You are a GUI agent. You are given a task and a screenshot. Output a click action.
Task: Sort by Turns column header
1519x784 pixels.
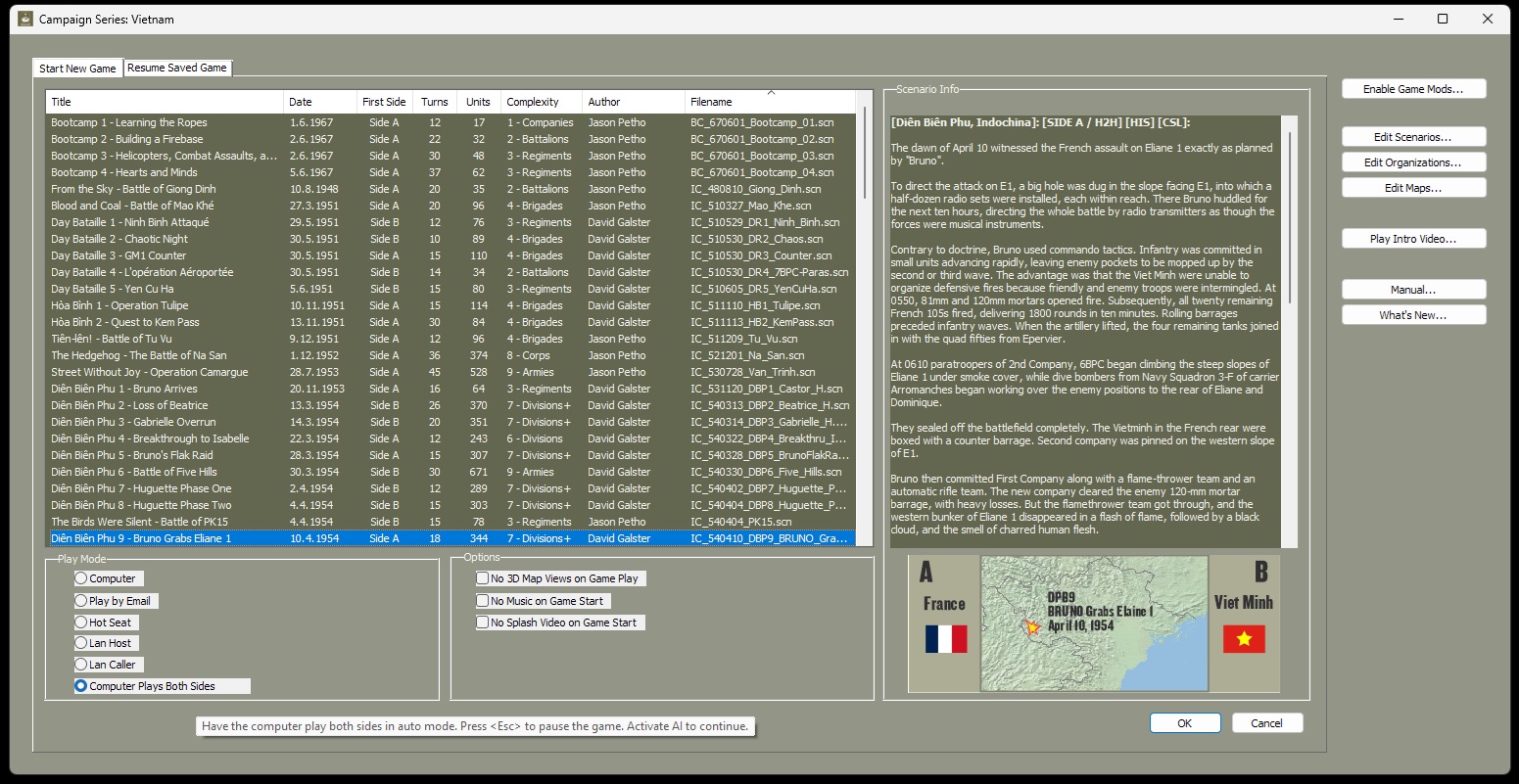tap(435, 102)
